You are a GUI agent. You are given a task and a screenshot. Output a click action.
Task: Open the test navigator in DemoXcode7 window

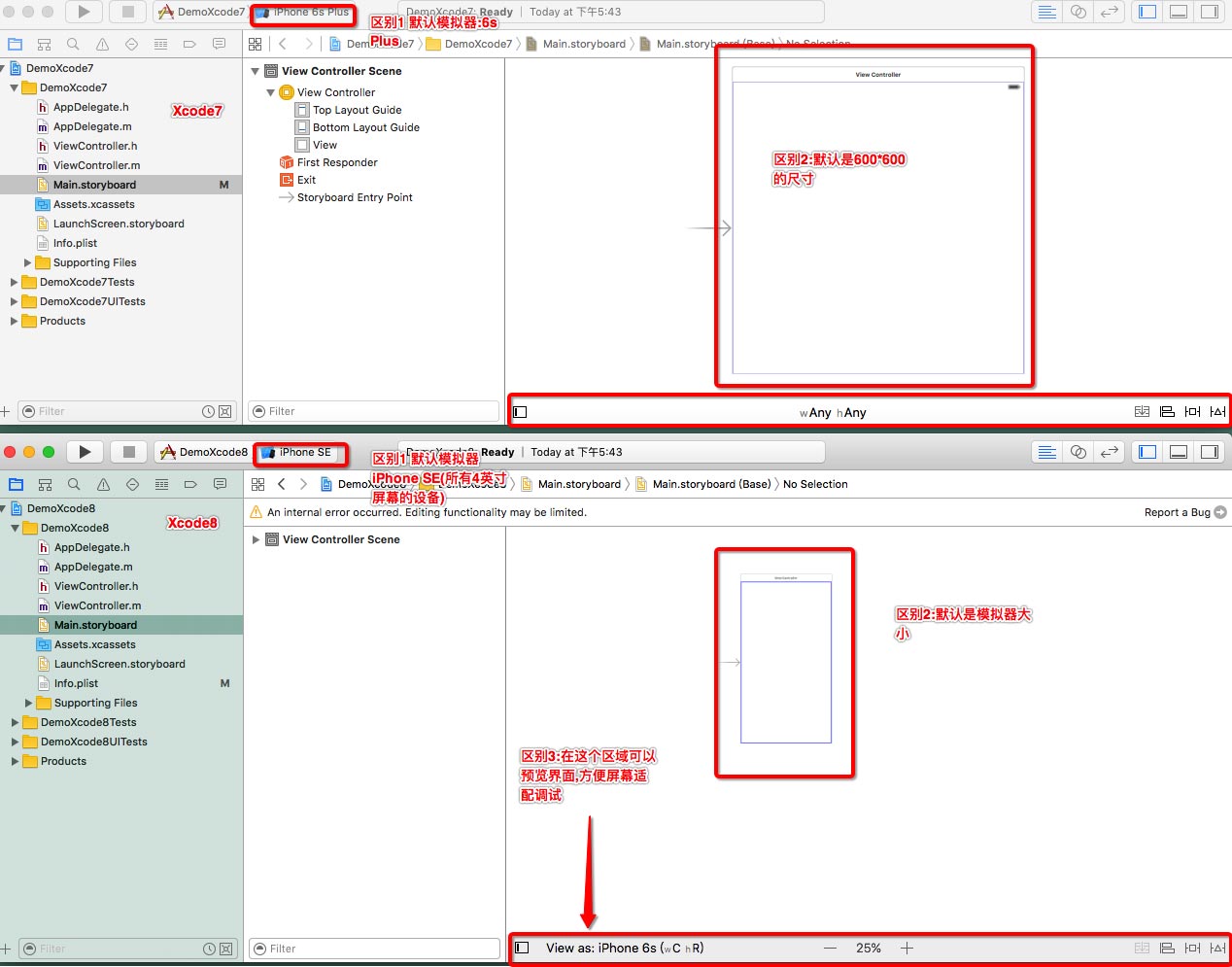[x=131, y=44]
